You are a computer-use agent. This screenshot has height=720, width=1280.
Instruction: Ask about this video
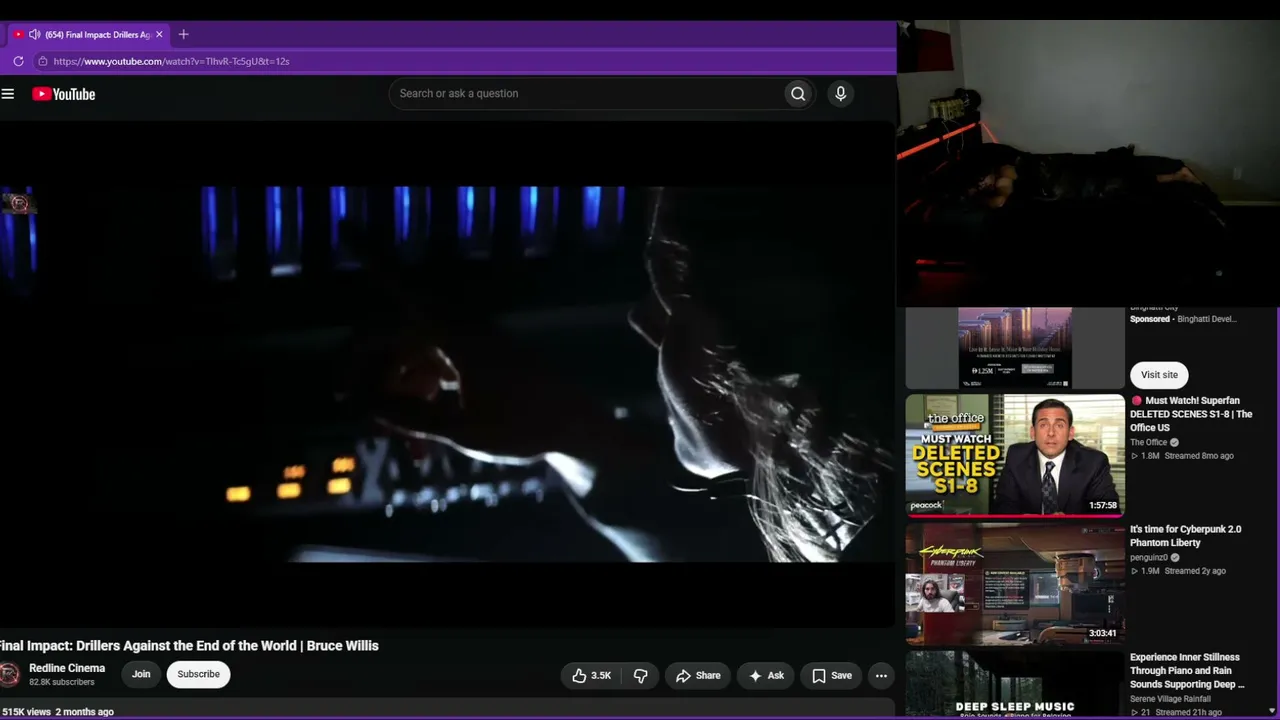click(x=766, y=676)
